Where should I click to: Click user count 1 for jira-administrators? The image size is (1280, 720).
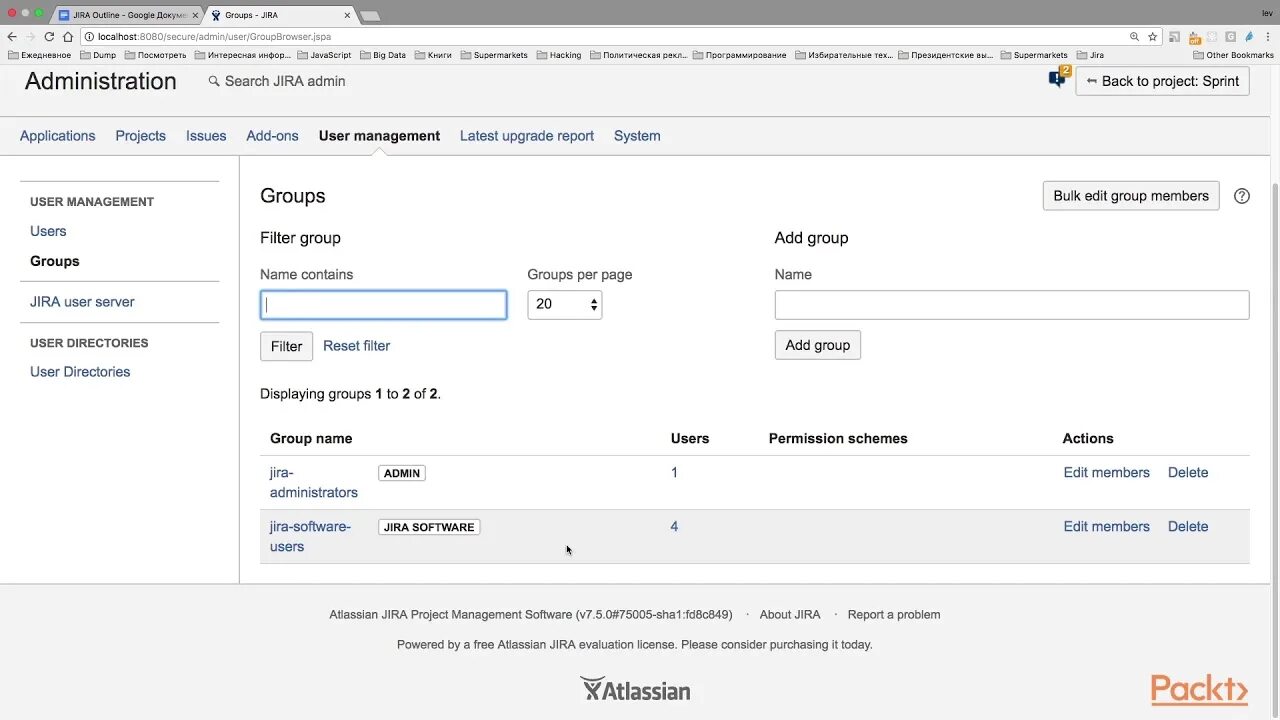click(x=674, y=472)
